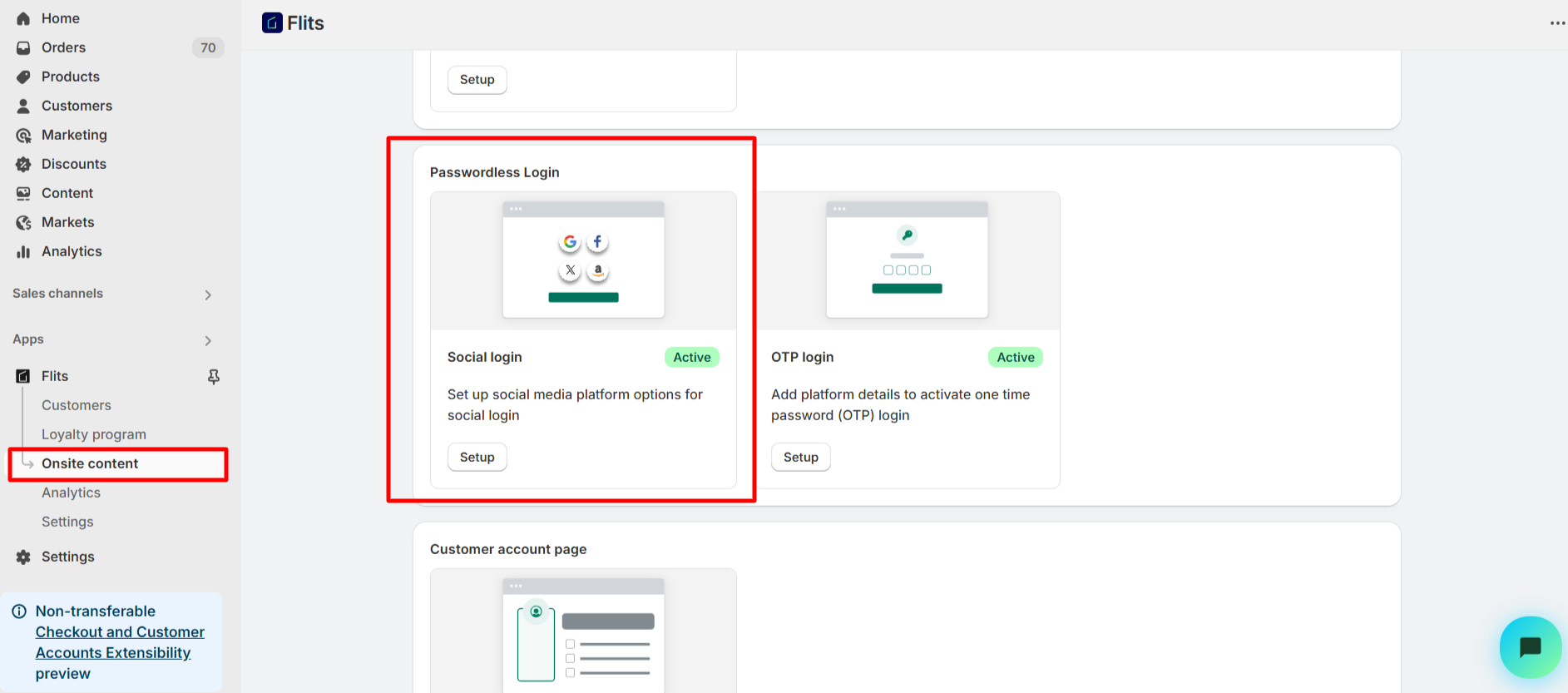Click the OTP login title text
1568x693 pixels.
point(802,357)
